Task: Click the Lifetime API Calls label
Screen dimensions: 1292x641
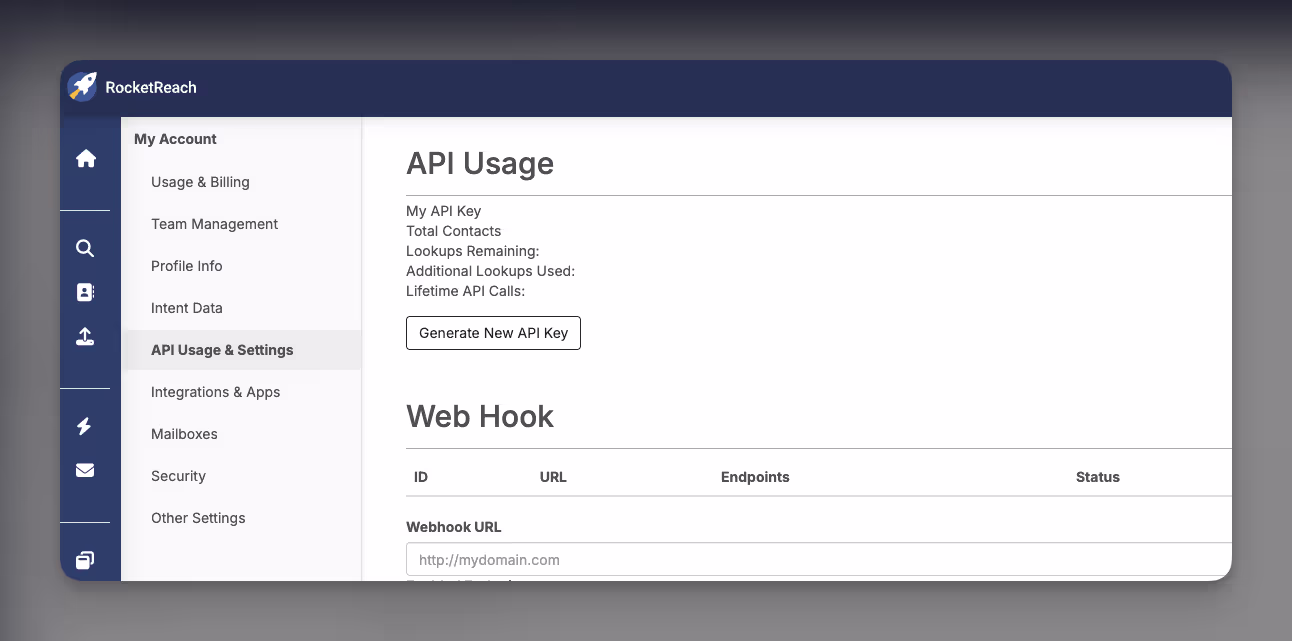Action: point(465,291)
